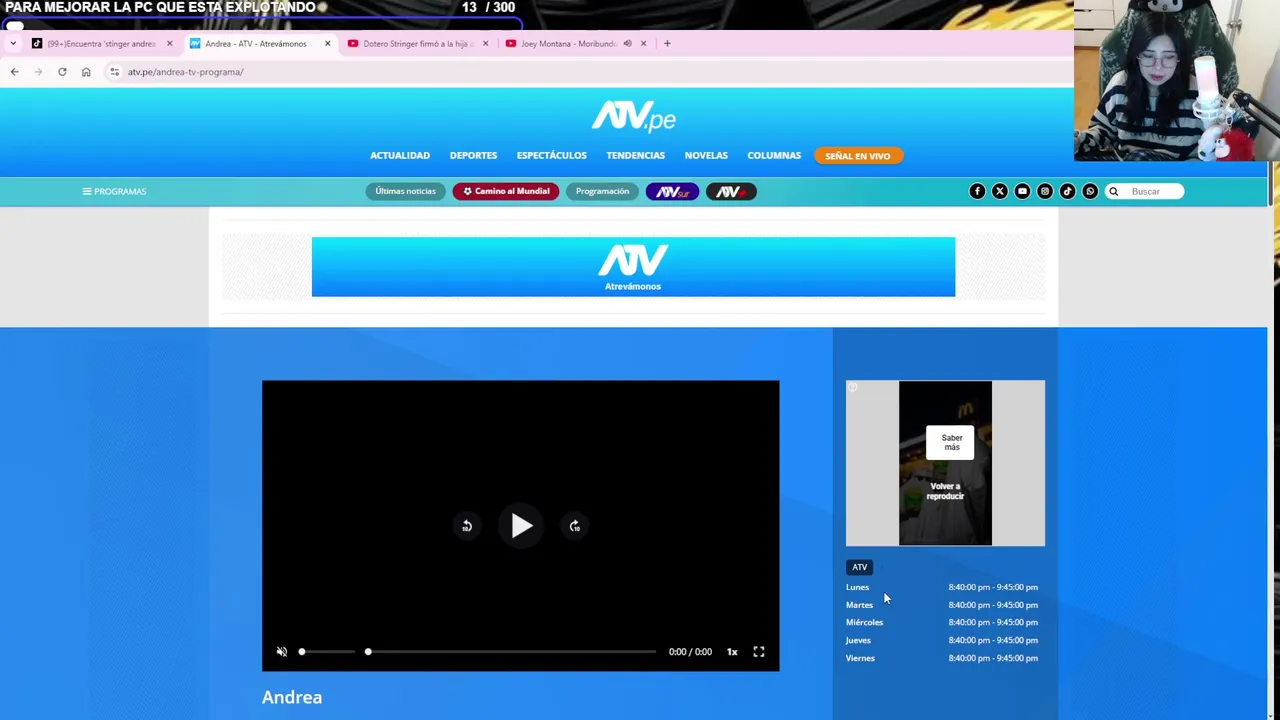Image resolution: width=1280 pixels, height=720 pixels.
Task: Close the TikTok stinger andrea tab
Action: [169, 43]
